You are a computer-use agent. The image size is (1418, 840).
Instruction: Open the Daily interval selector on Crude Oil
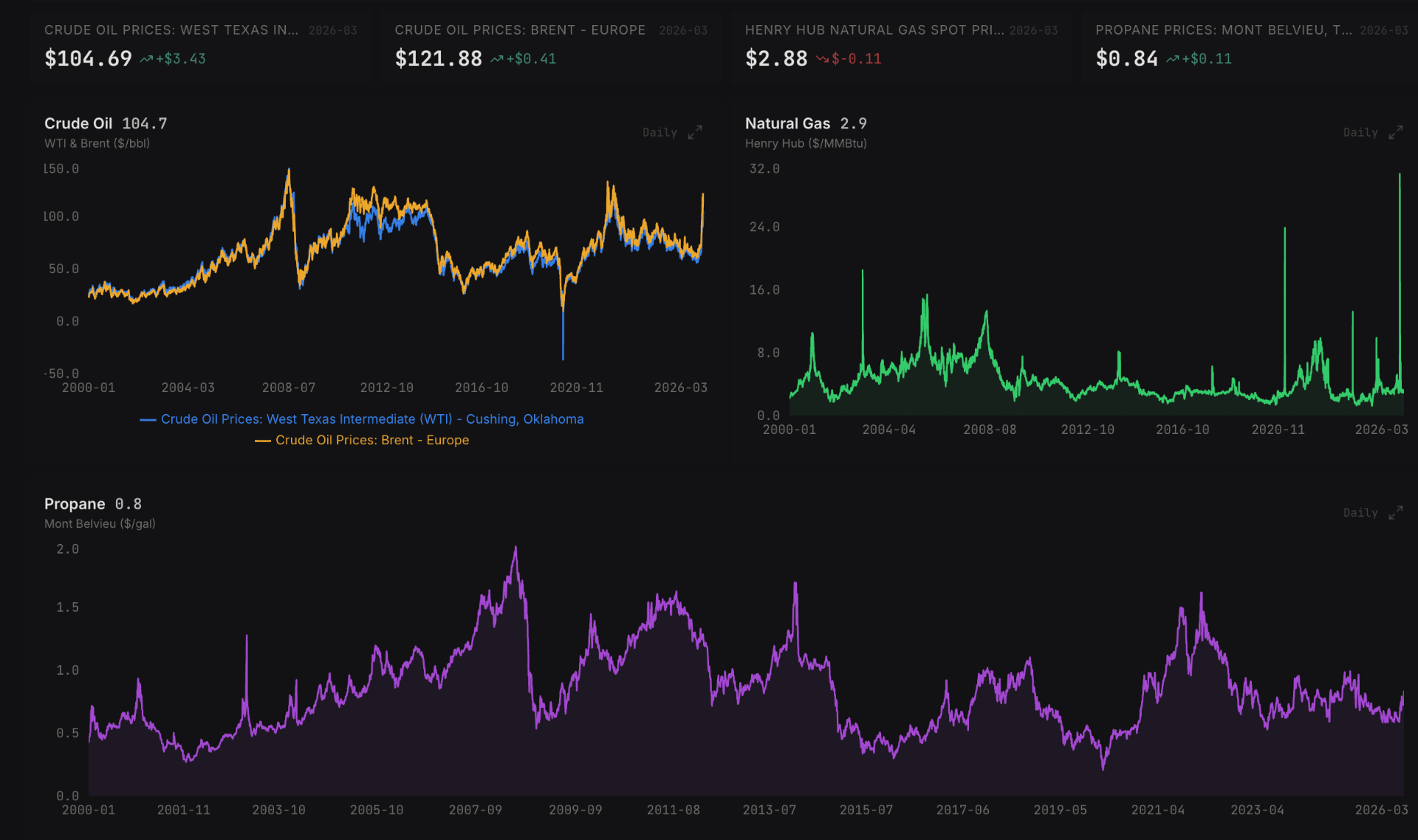(660, 132)
